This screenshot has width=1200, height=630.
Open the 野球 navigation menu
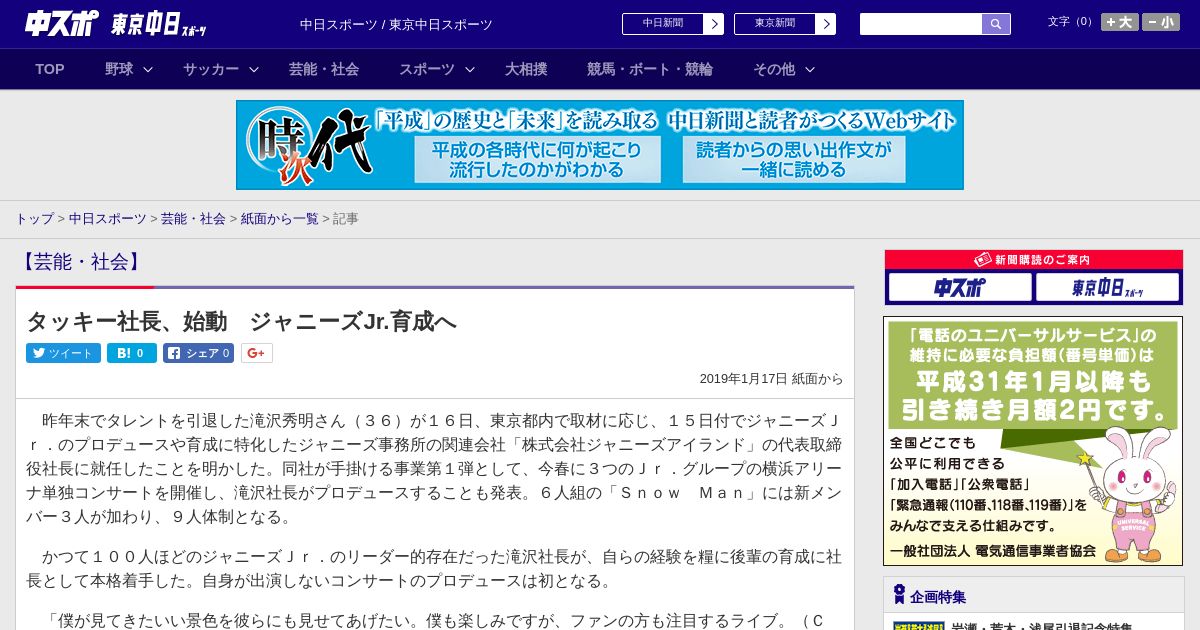pyautogui.click(x=119, y=69)
